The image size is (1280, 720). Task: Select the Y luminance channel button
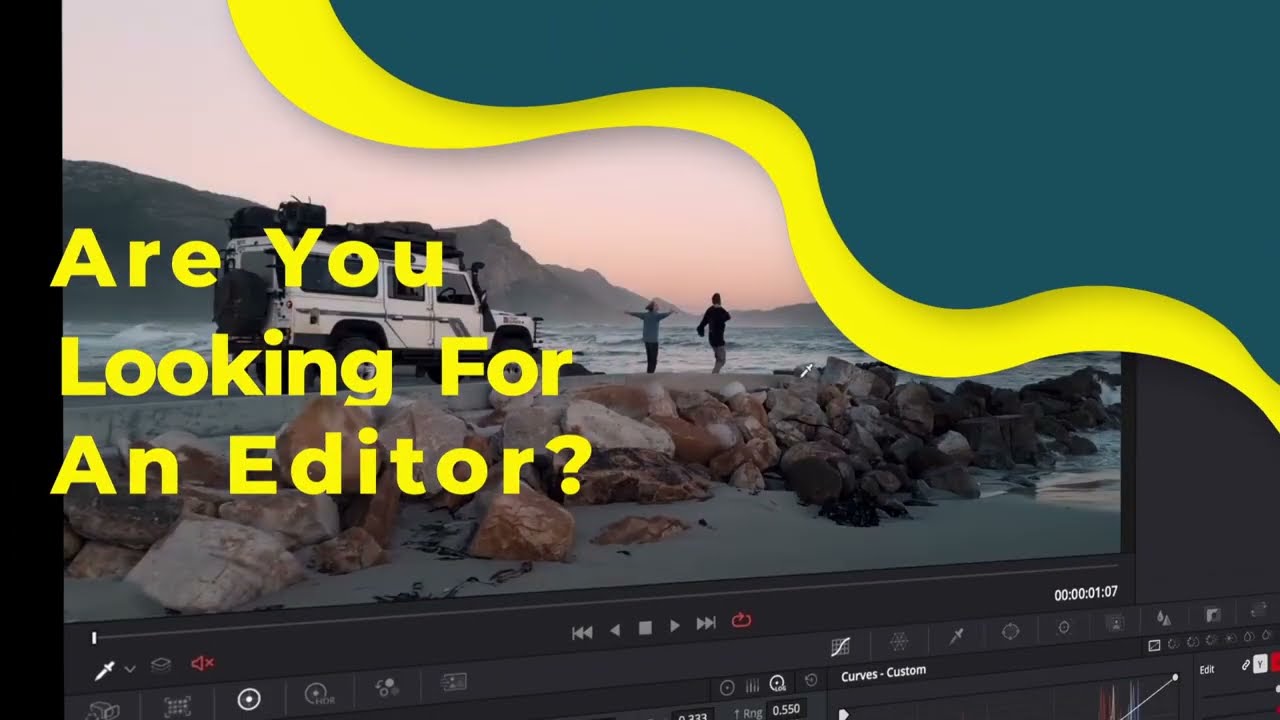click(1260, 663)
